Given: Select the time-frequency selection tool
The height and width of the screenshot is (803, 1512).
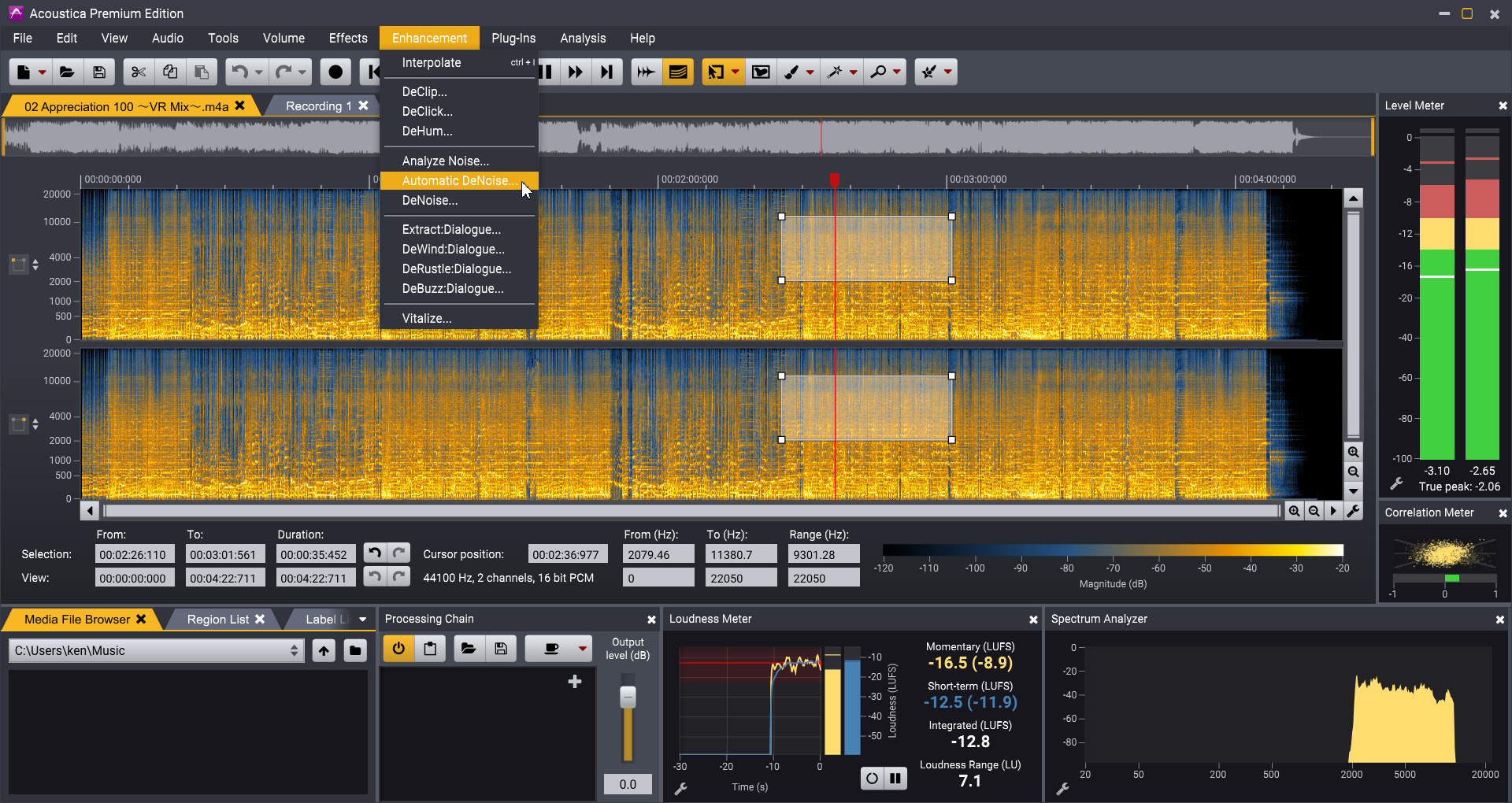Looking at the screenshot, I should 715,72.
